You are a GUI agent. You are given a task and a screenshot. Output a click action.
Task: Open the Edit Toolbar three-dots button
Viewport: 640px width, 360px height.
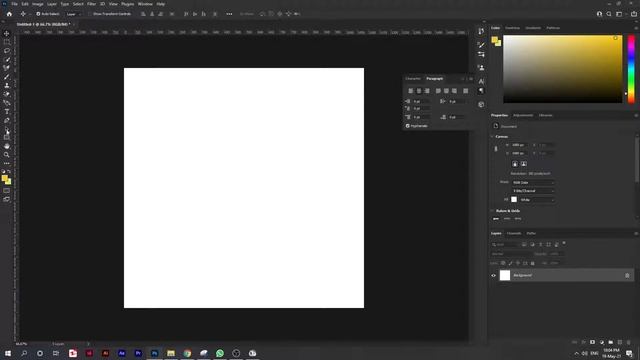click(x=7, y=163)
